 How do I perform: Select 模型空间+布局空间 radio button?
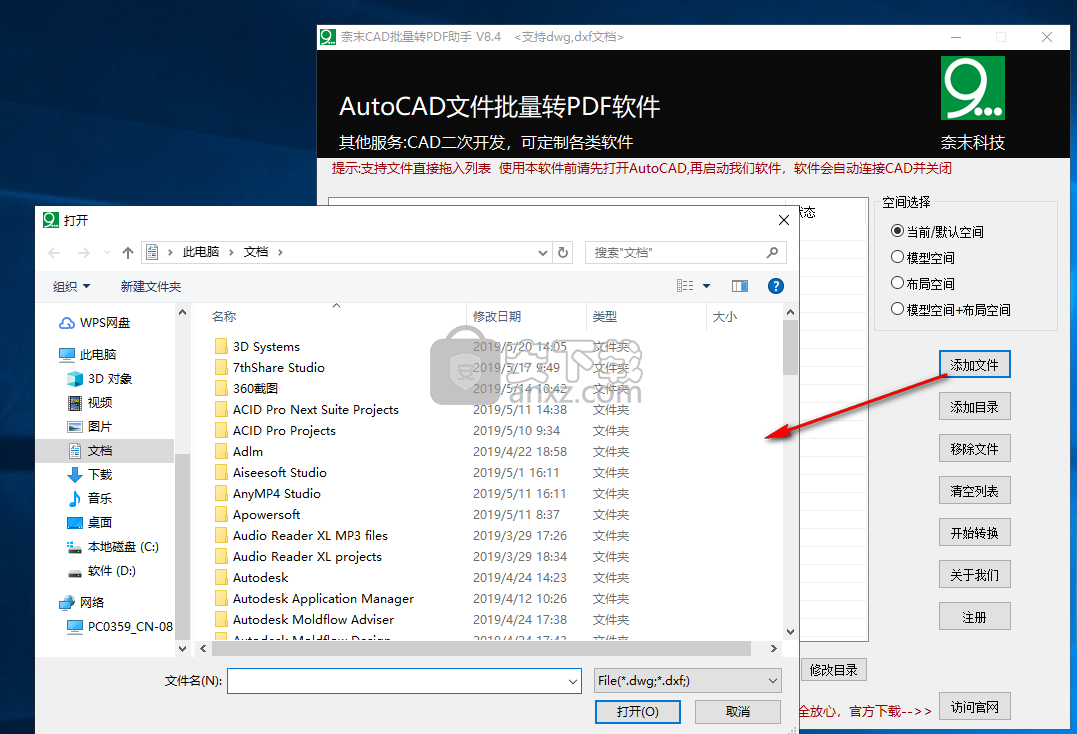897,310
